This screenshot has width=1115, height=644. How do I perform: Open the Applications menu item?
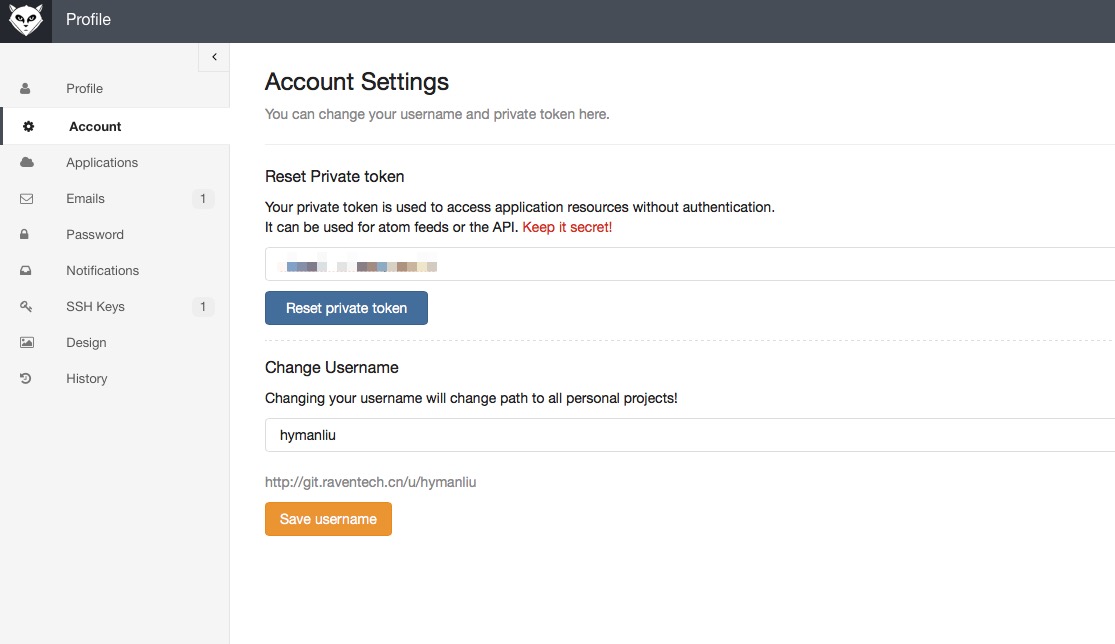pyautogui.click(x=102, y=163)
